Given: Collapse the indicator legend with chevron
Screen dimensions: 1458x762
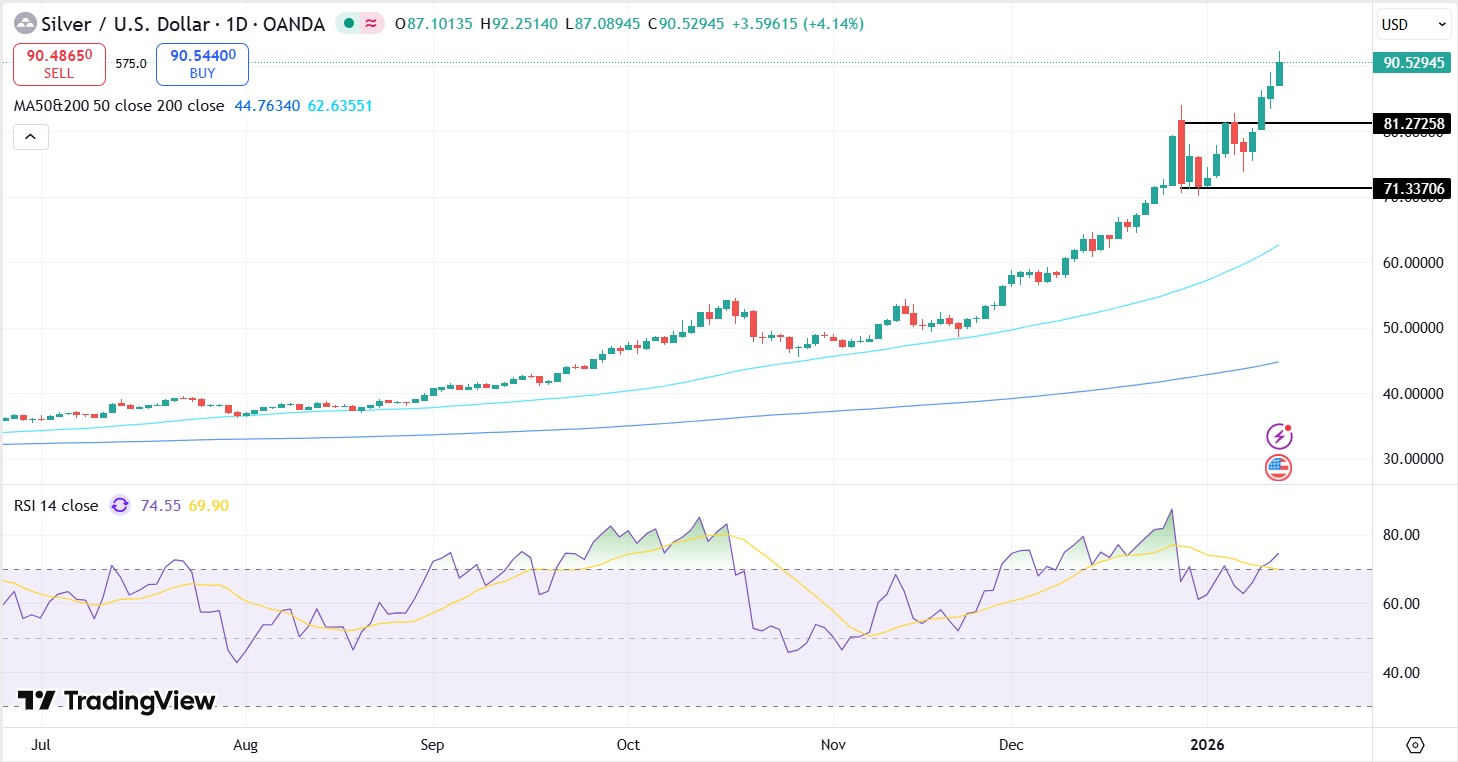Looking at the screenshot, I should (30, 137).
